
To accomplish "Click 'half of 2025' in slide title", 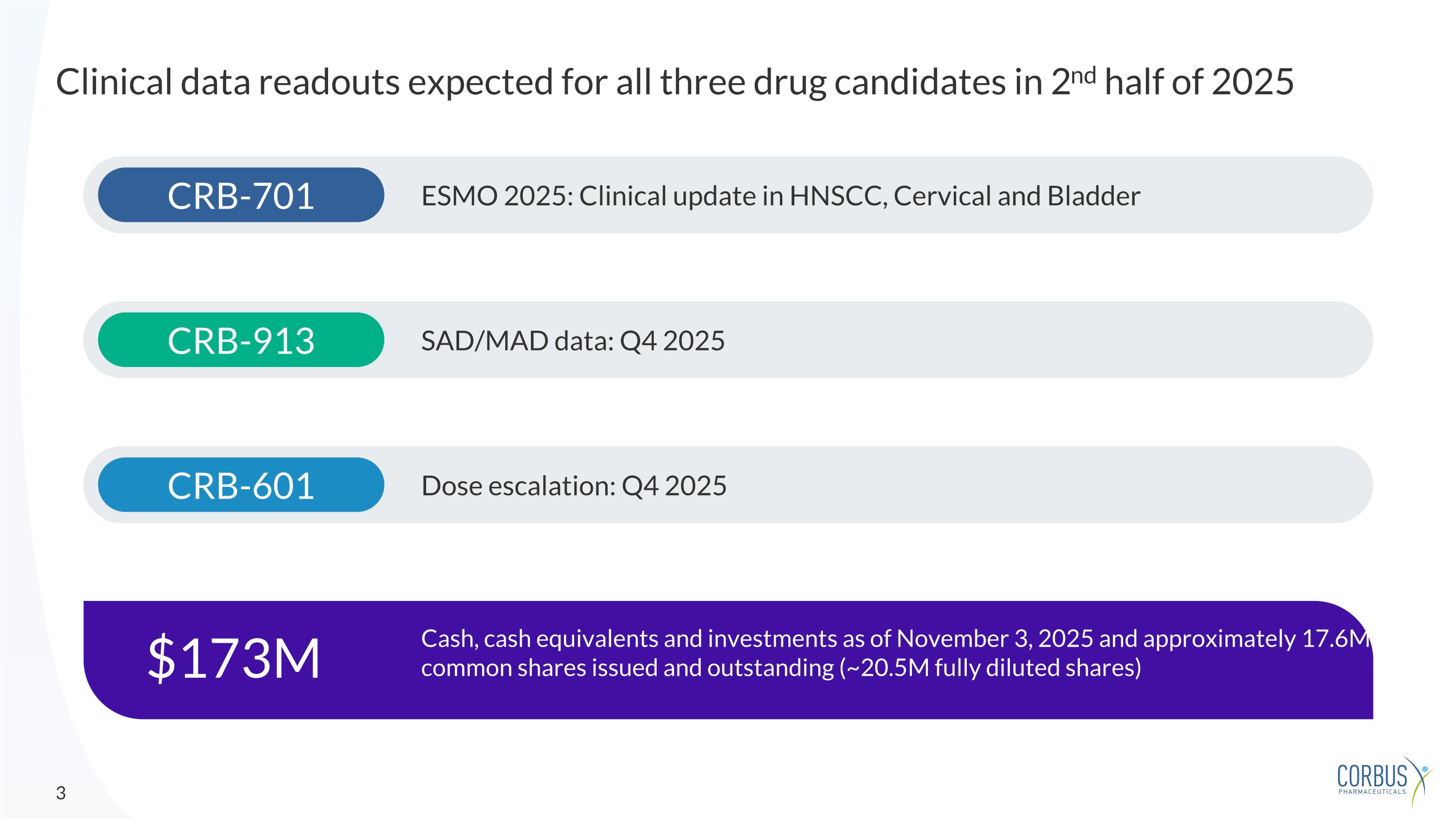I will [x=1199, y=83].
